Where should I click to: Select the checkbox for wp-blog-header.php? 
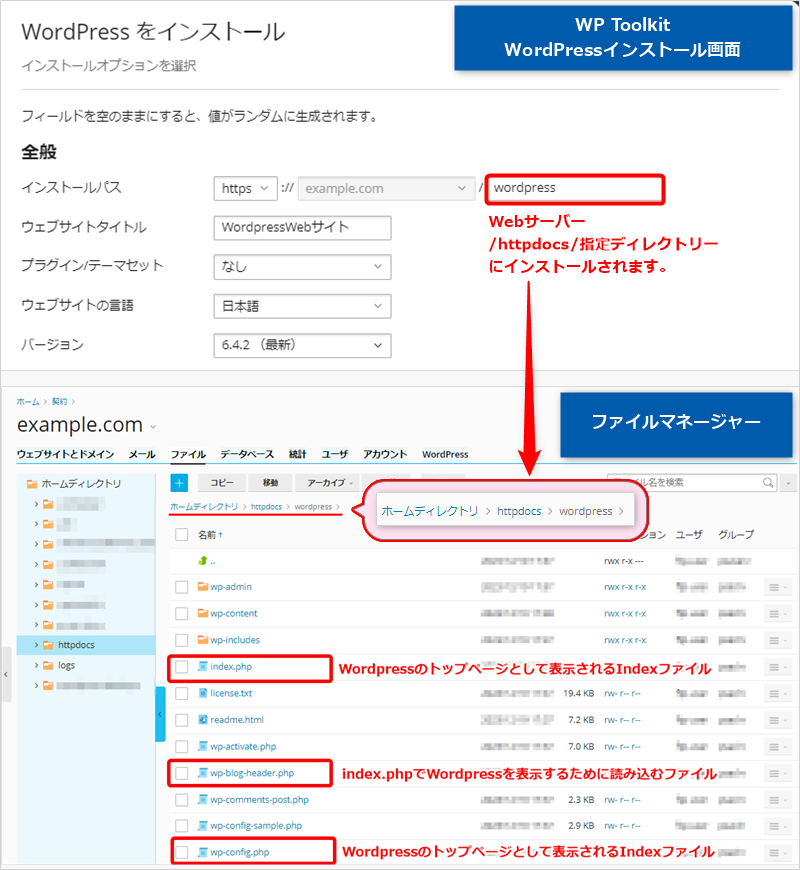(181, 773)
